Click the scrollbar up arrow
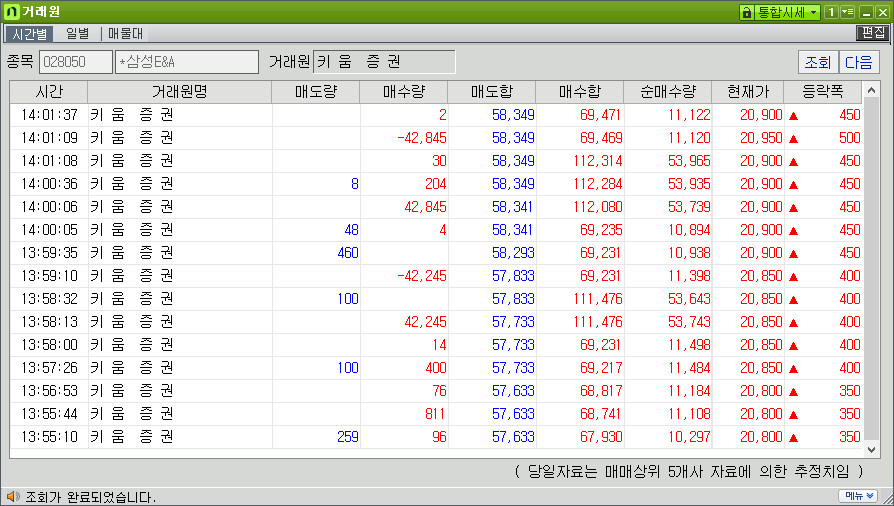The image size is (894, 506). click(871, 90)
